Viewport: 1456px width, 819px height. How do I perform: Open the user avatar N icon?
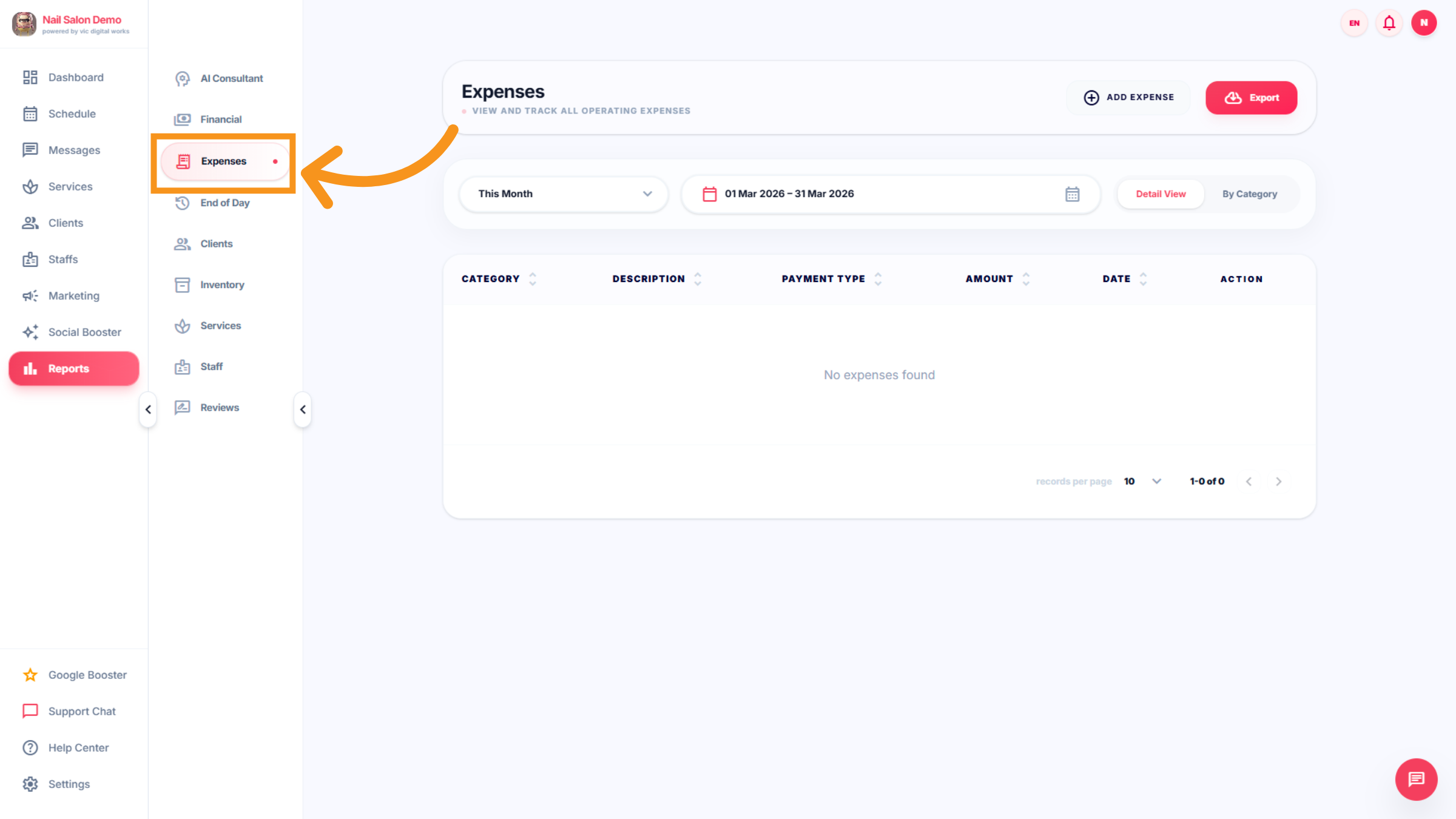[x=1424, y=23]
